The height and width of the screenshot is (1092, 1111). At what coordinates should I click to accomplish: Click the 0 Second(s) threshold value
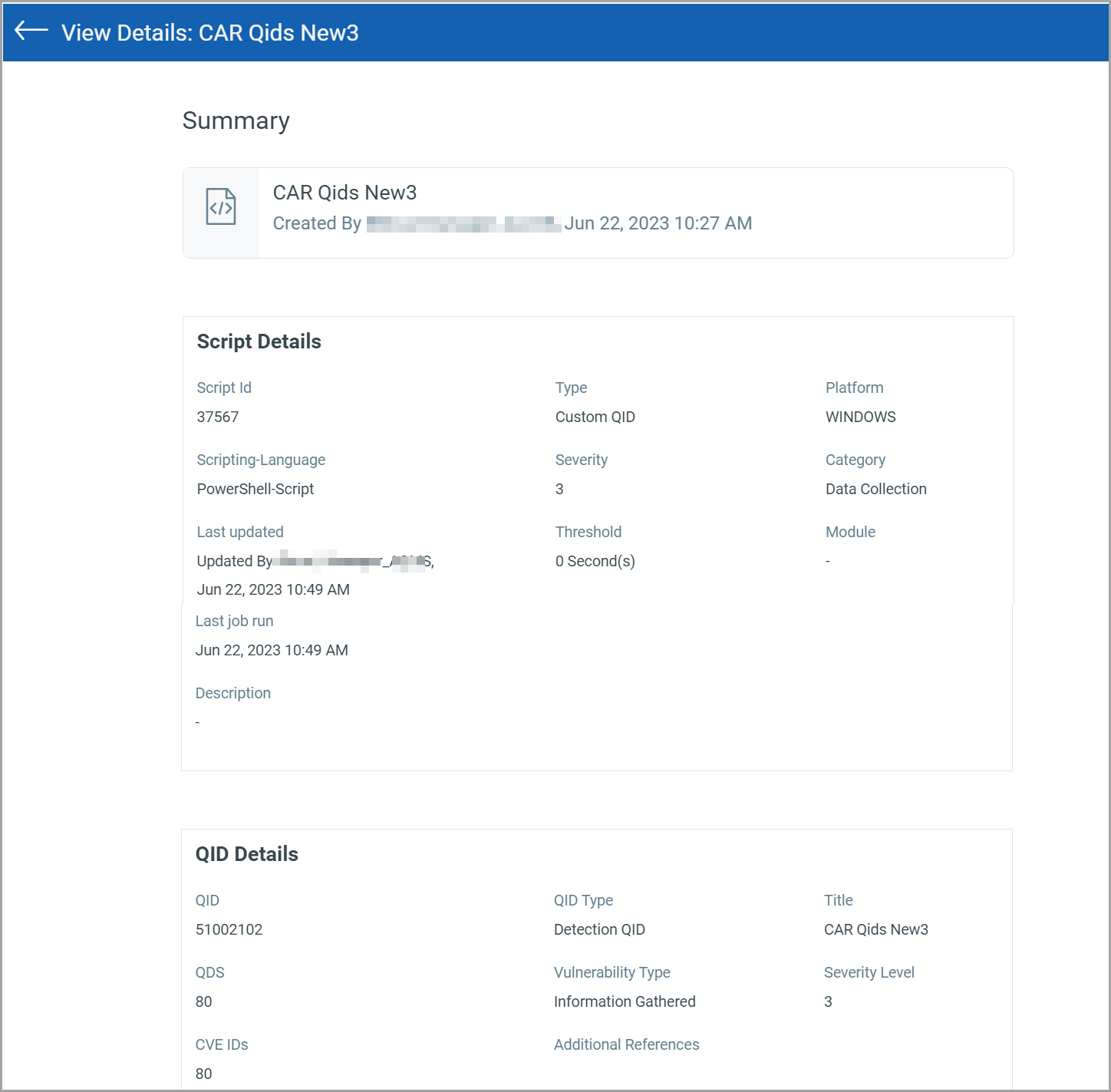click(595, 561)
